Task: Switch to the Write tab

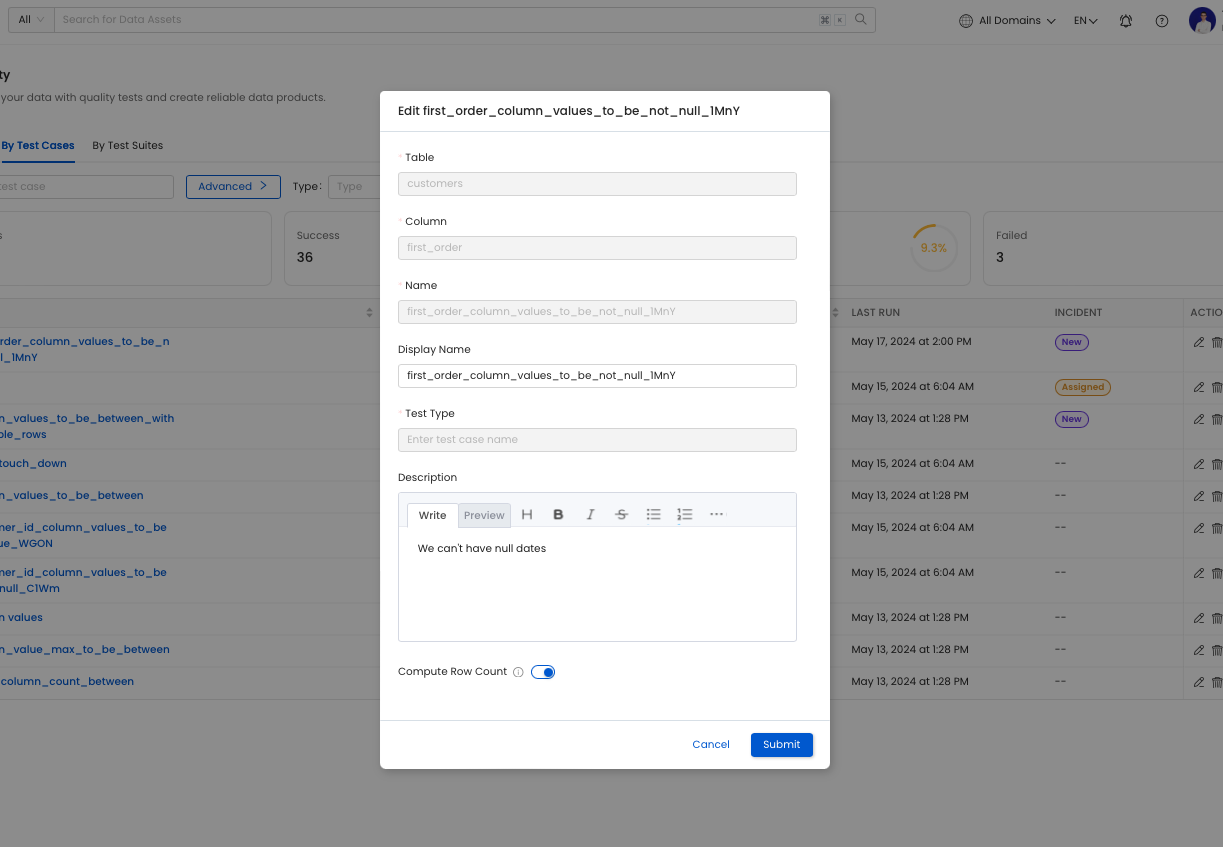Action: tap(432, 515)
